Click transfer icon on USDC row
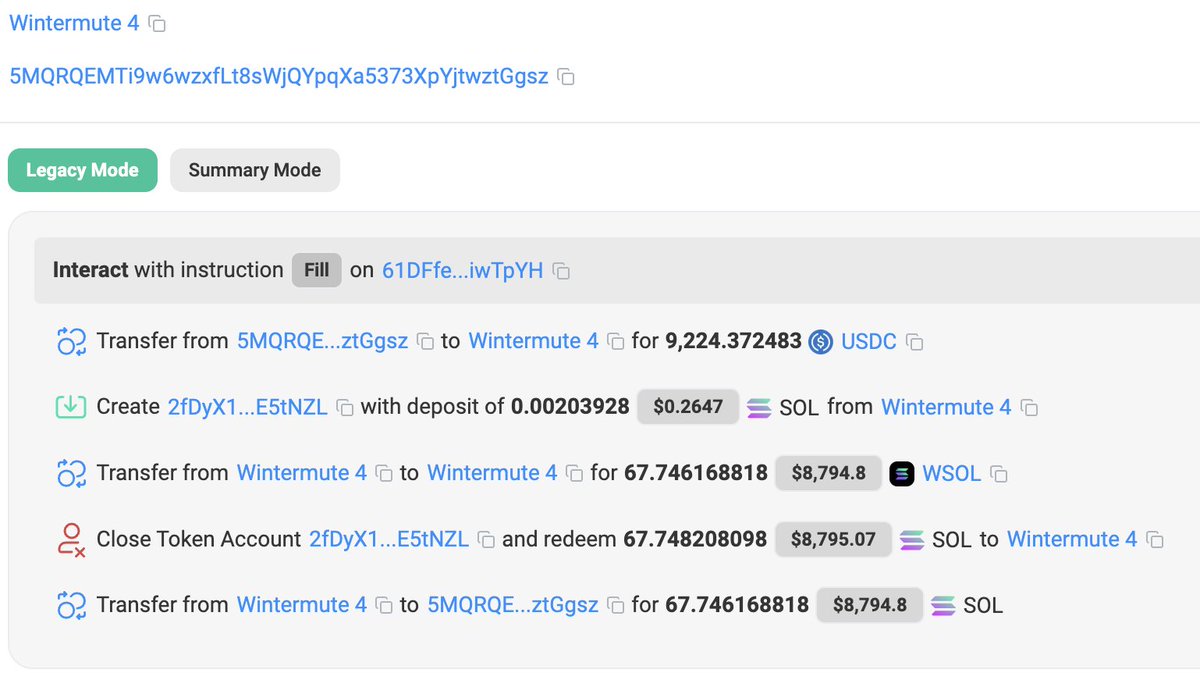1200x673 pixels. pos(71,342)
